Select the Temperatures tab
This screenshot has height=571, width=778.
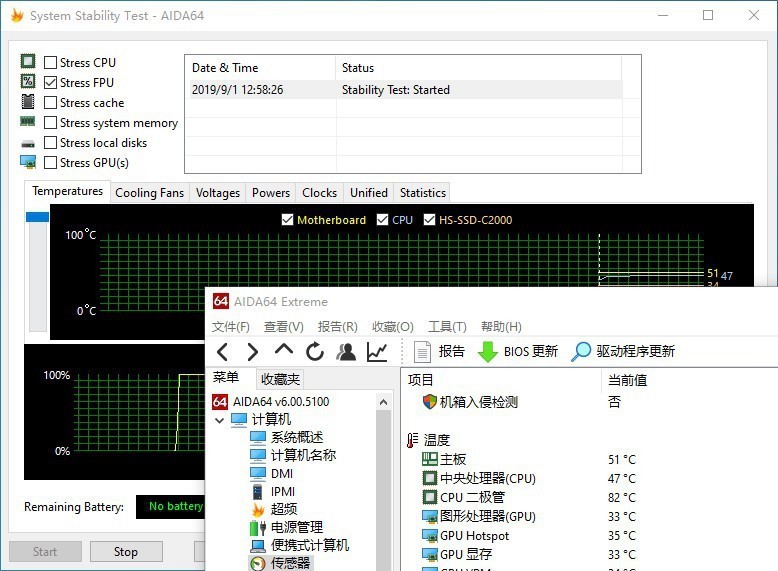coord(67,191)
